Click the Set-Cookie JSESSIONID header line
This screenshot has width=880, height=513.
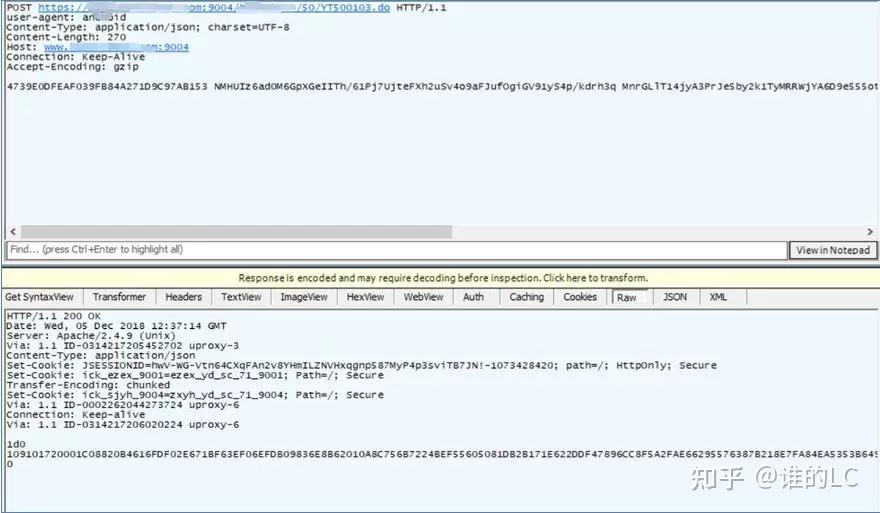point(361,365)
